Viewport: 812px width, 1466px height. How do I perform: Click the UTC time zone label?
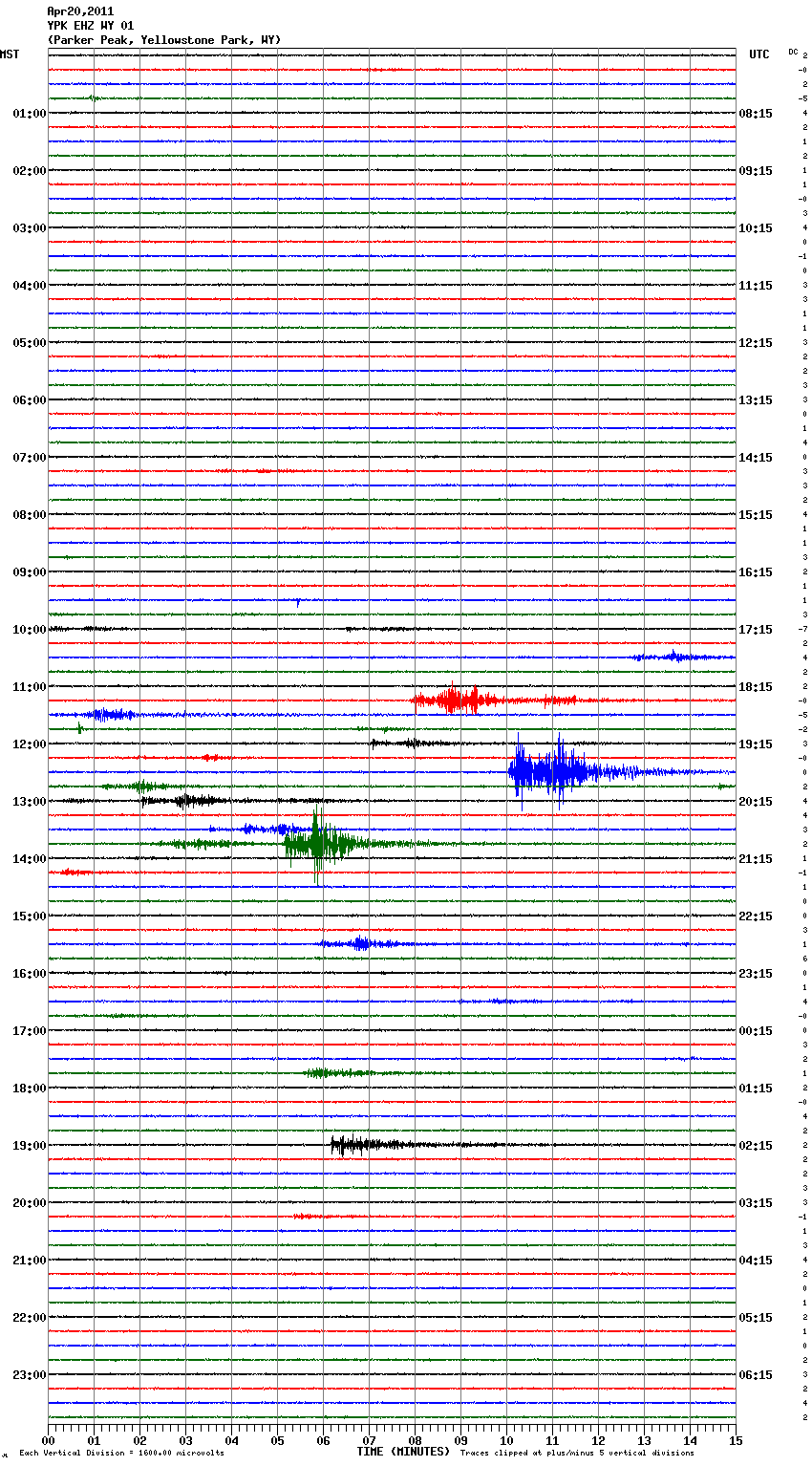[x=759, y=54]
